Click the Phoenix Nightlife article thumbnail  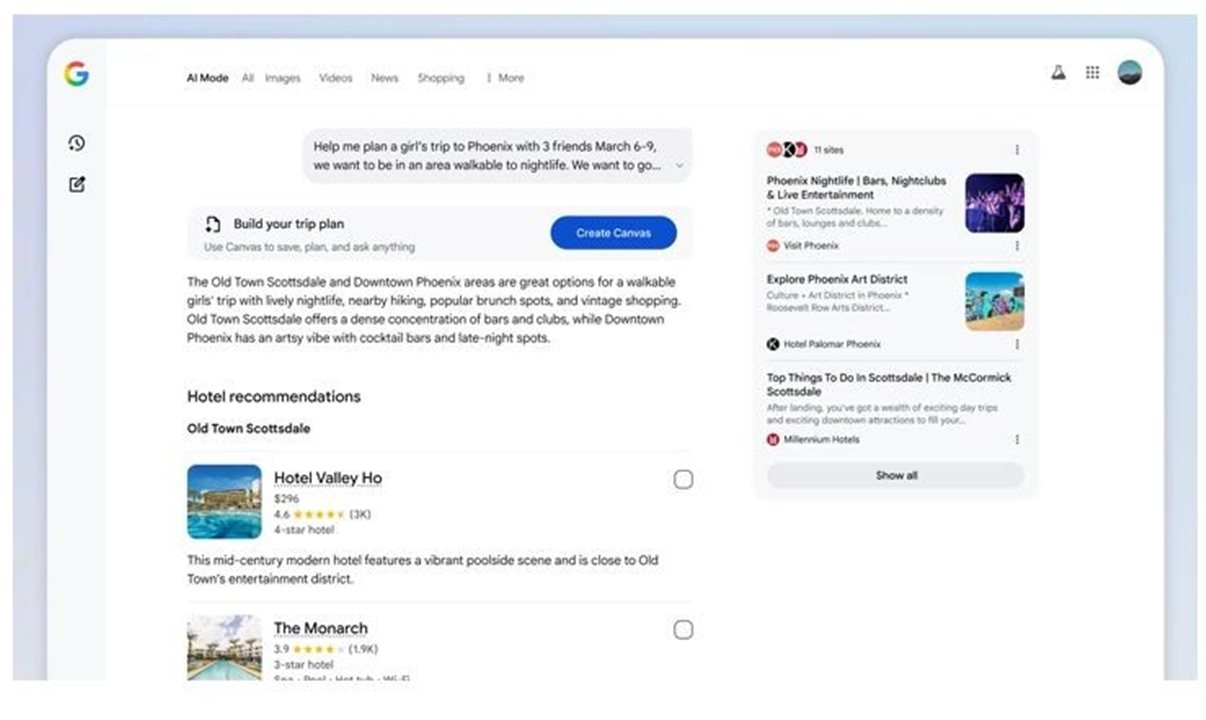994,203
